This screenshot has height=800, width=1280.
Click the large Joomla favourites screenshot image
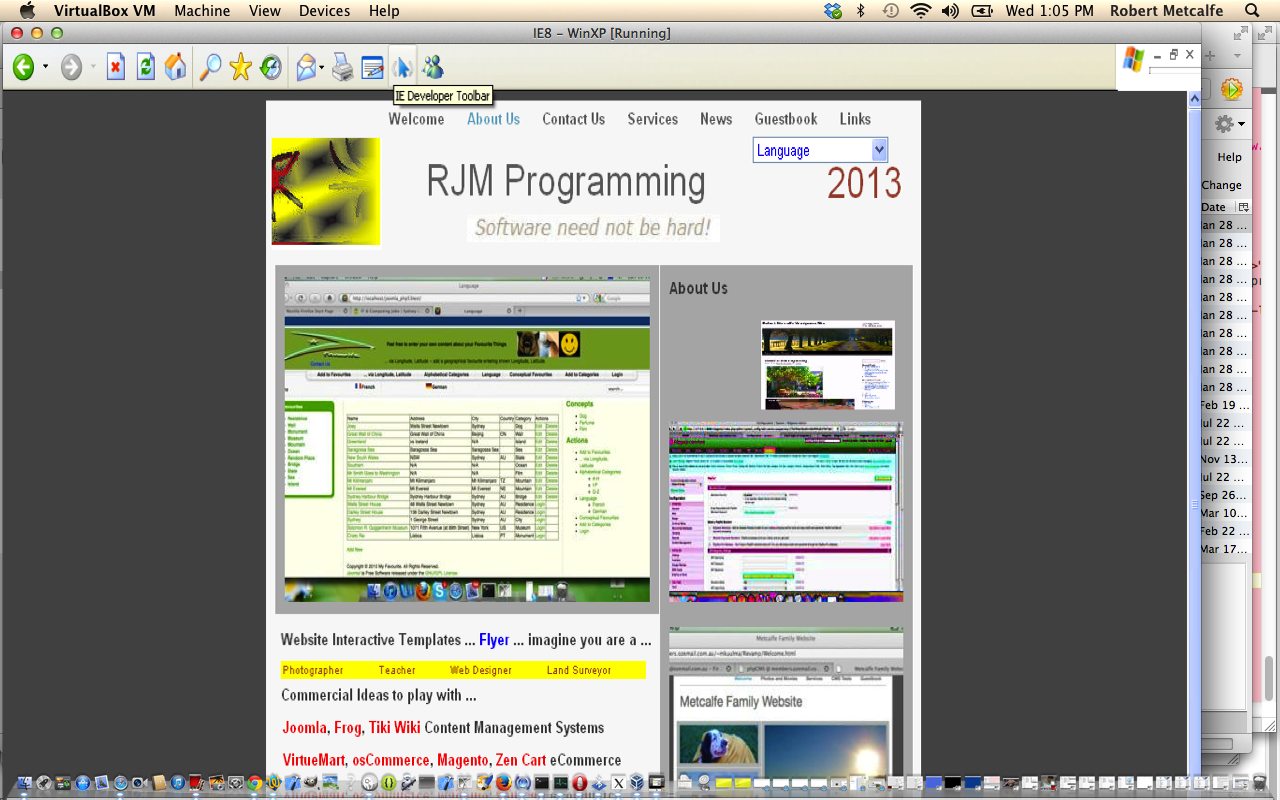coord(467,440)
